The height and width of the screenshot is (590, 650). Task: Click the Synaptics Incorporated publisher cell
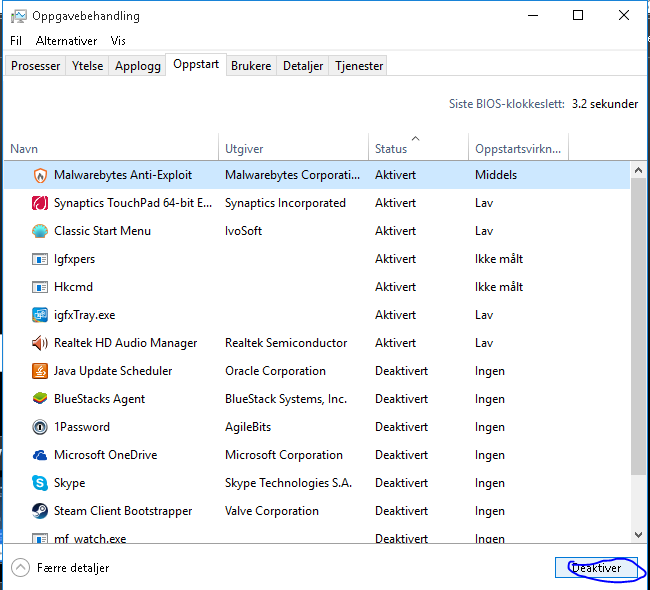285,203
